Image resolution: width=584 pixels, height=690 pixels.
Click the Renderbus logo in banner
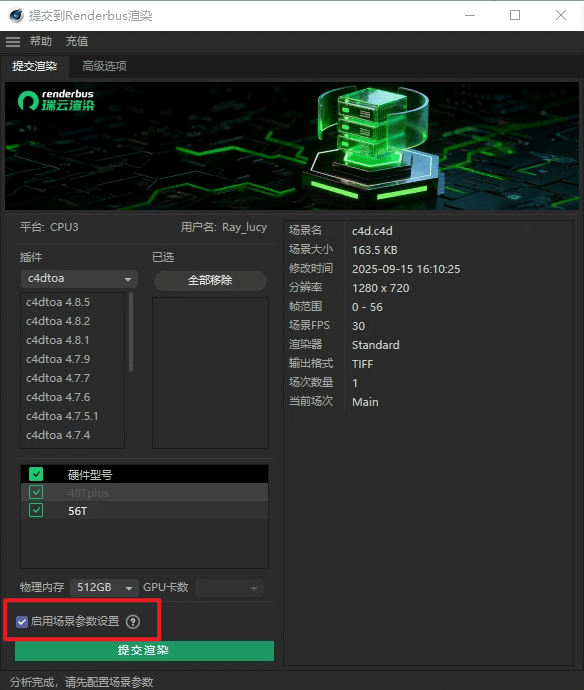coord(56,100)
